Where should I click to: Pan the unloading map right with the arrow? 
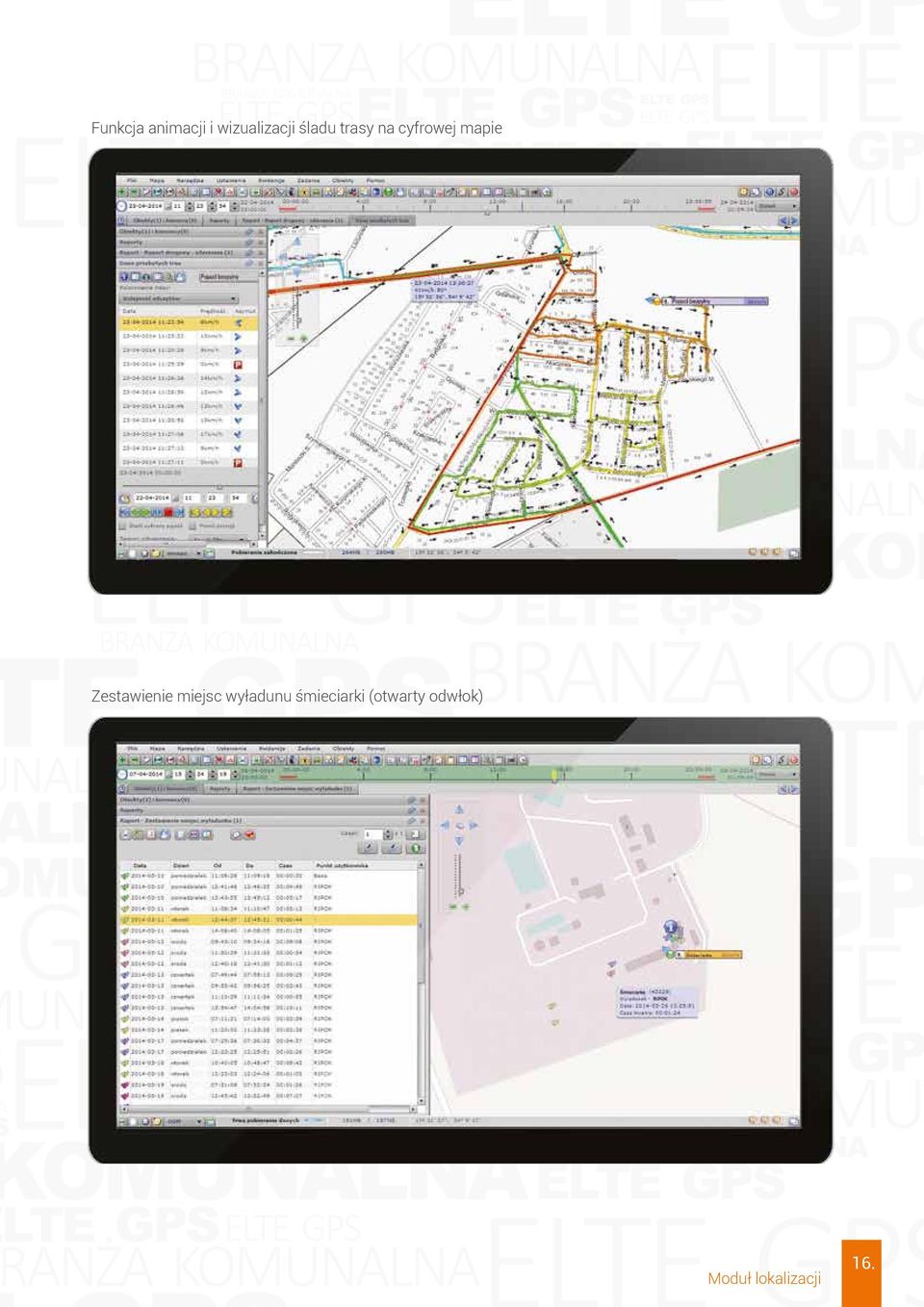(475, 826)
